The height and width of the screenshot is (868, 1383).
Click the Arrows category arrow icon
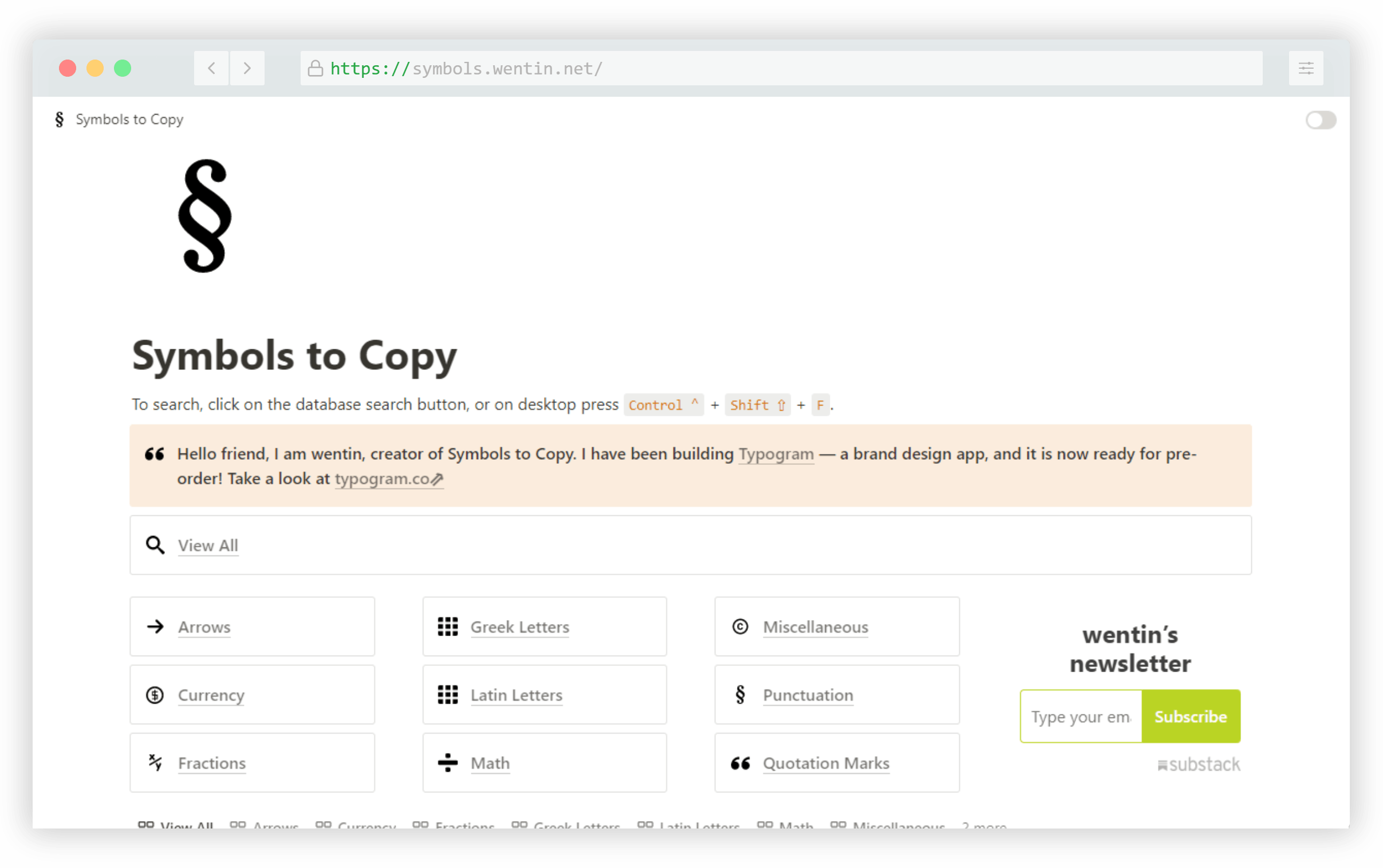tap(155, 626)
